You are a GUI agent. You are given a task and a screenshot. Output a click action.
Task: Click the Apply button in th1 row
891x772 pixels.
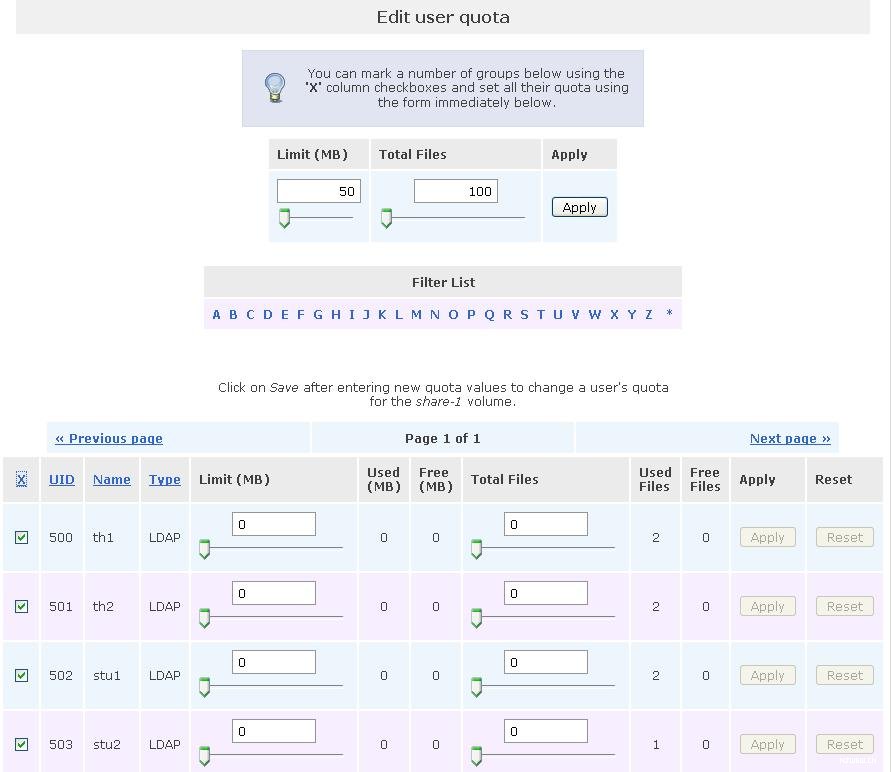[x=768, y=537]
